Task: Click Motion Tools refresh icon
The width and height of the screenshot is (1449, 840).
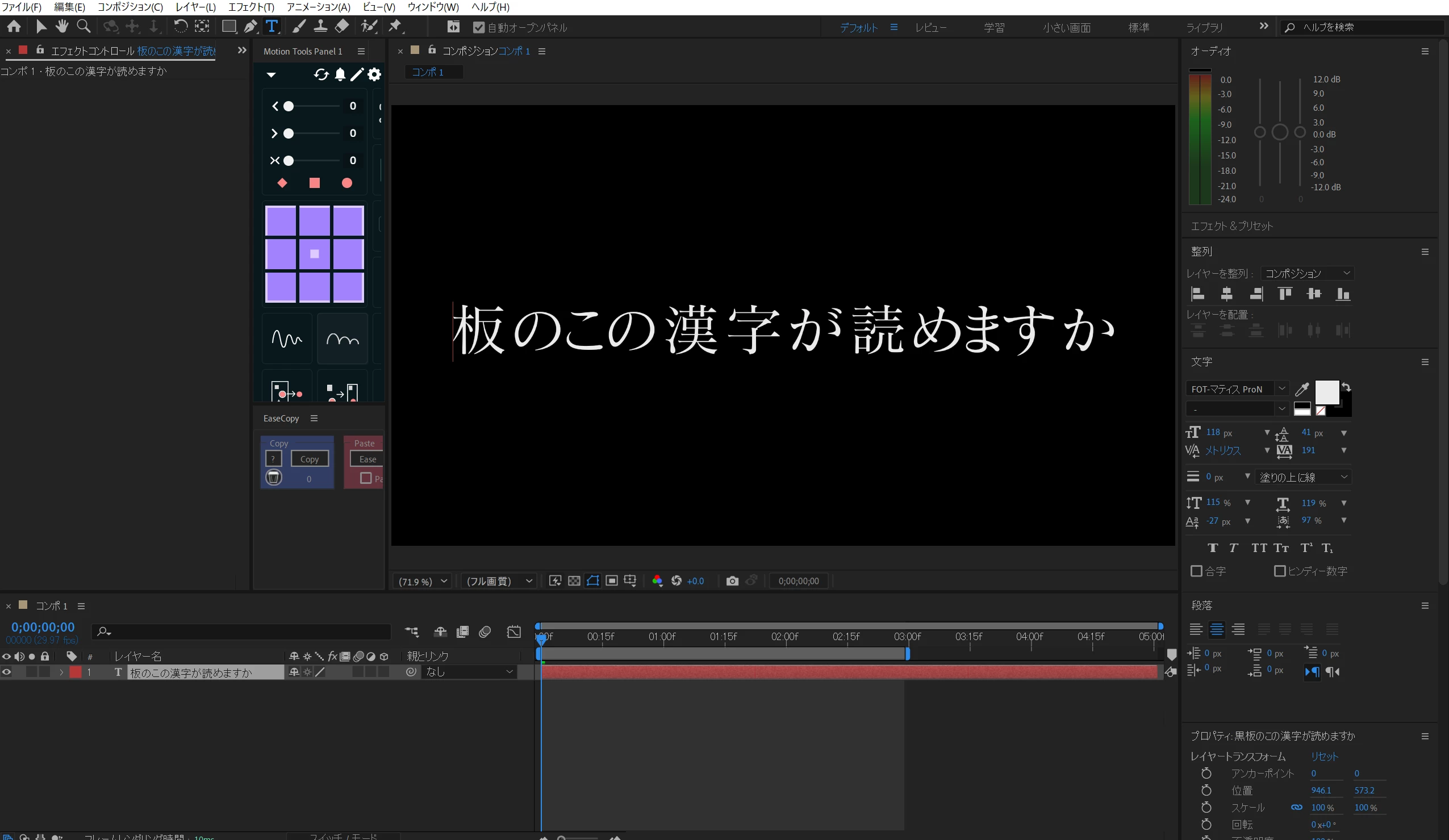Action: [321, 75]
